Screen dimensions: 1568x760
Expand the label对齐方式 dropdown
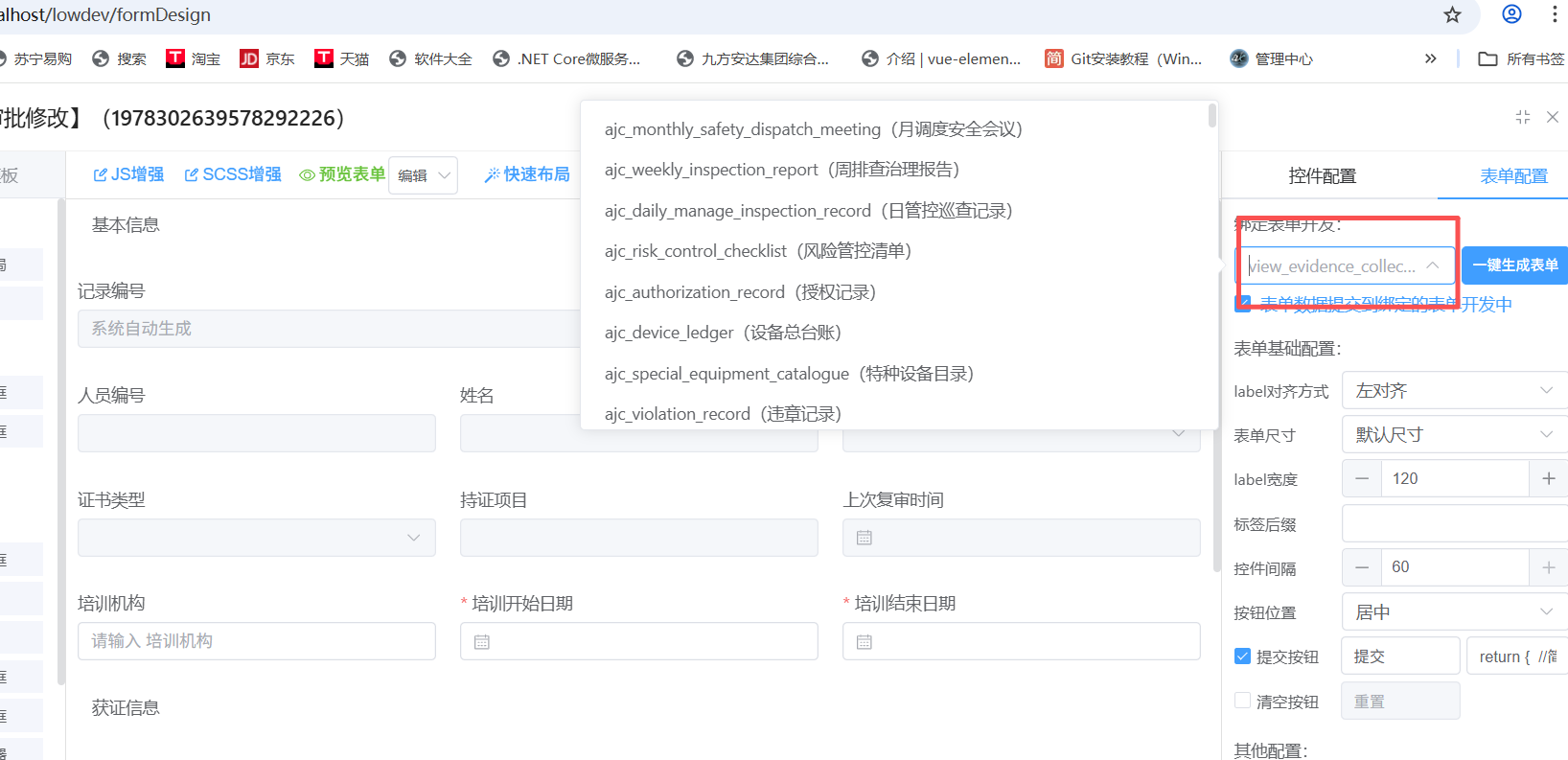[1453, 390]
